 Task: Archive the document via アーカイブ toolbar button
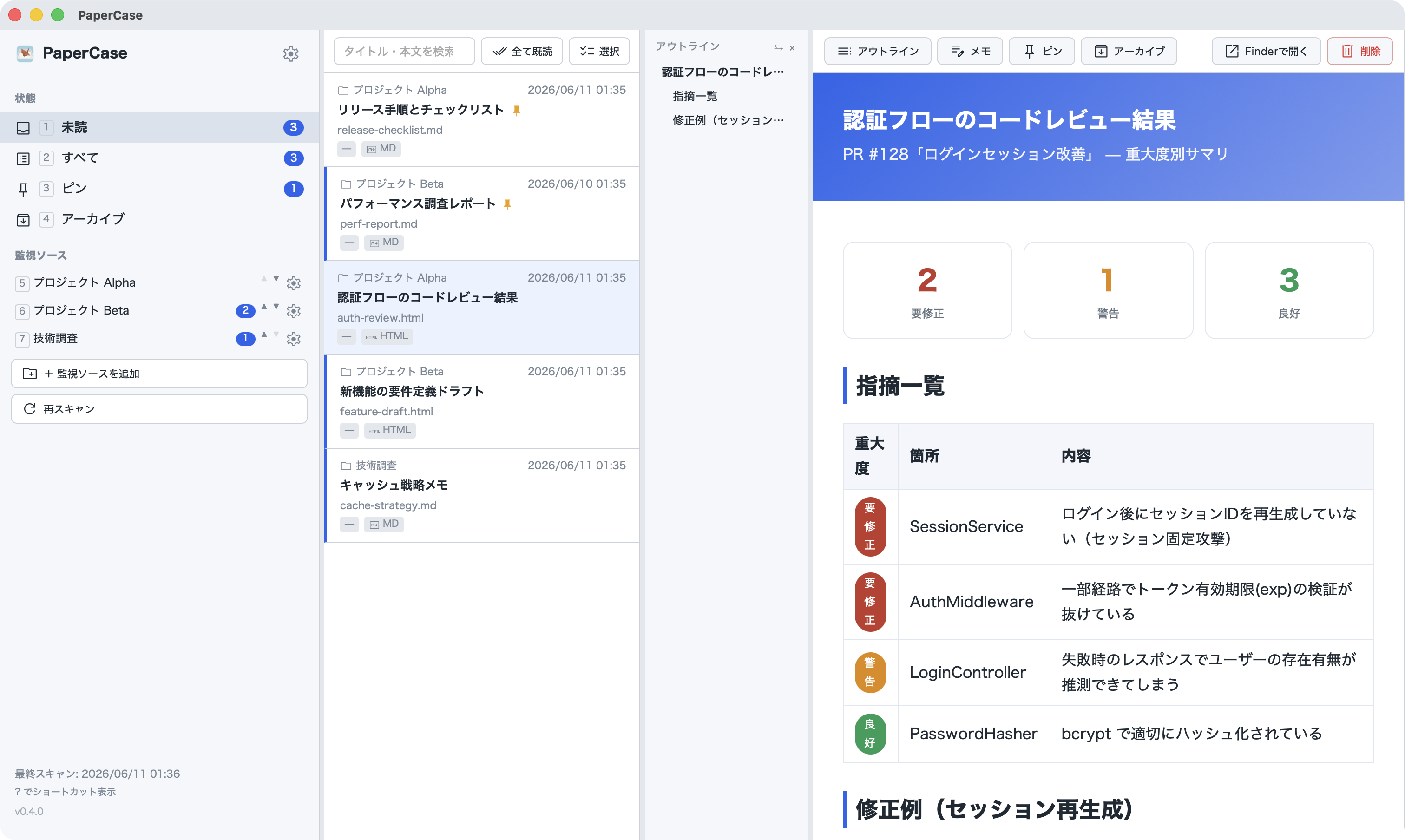[x=1129, y=51]
